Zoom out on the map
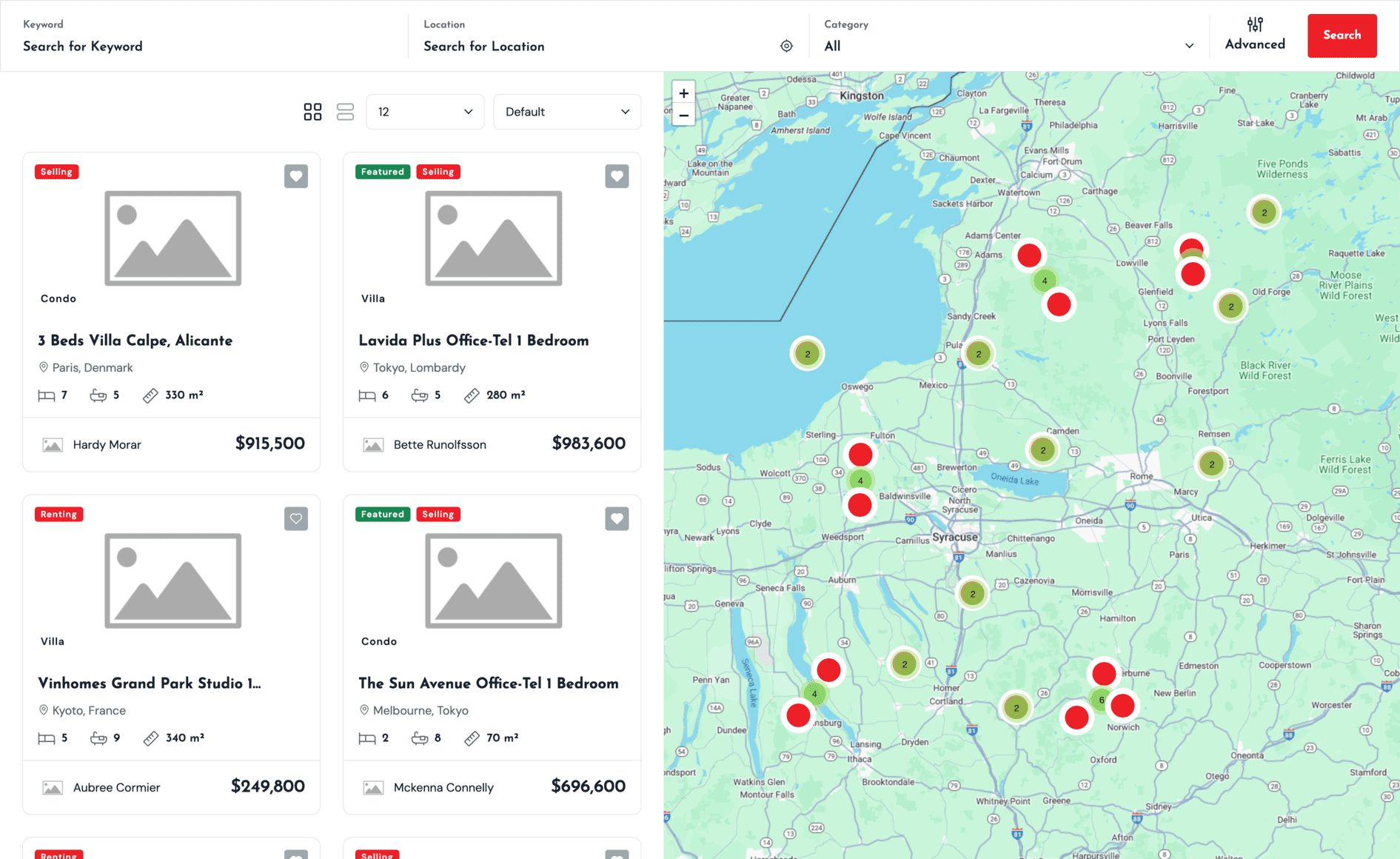 click(683, 116)
